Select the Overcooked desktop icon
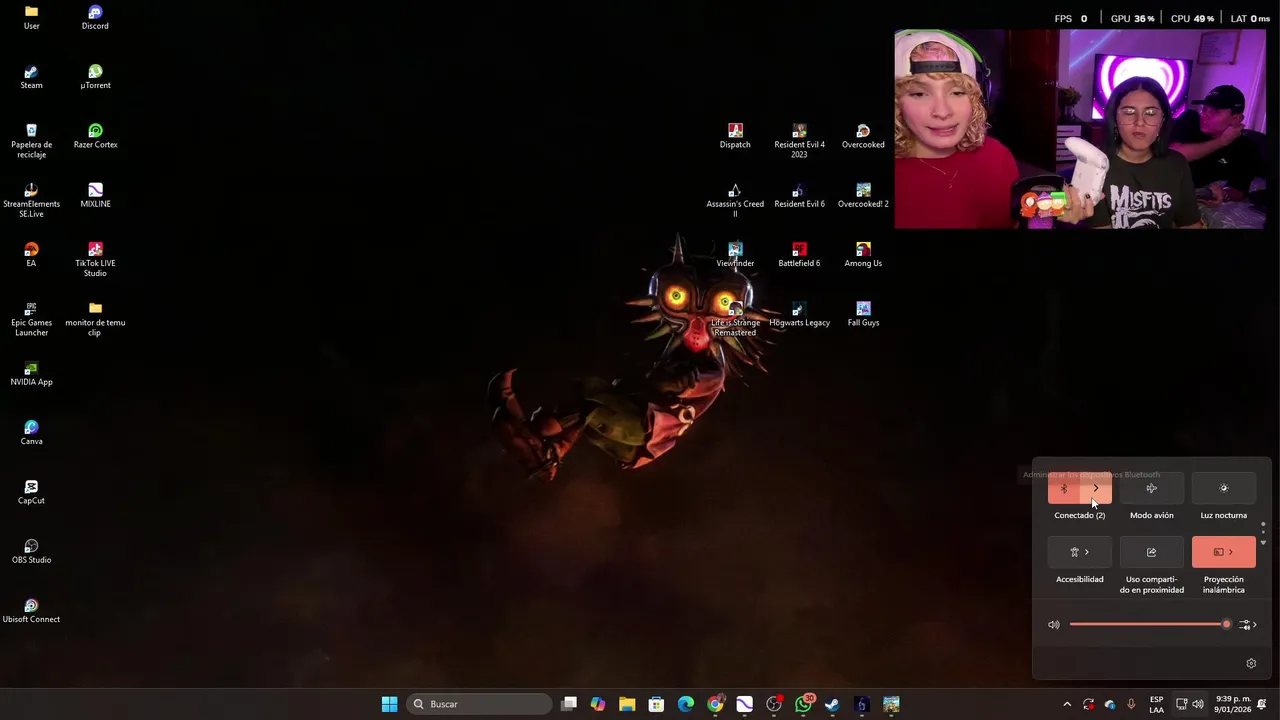 (x=863, y=136)
